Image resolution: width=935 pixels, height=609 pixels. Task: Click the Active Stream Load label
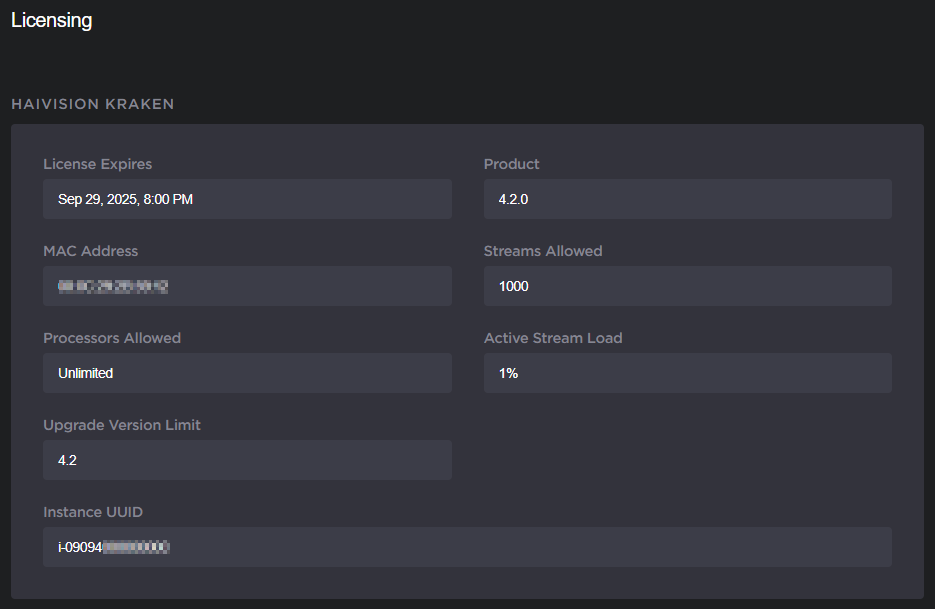[x=553, y=338]
